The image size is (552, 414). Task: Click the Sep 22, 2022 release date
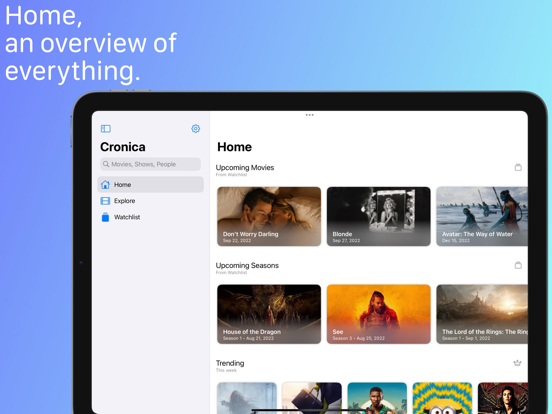pos(237,240)
